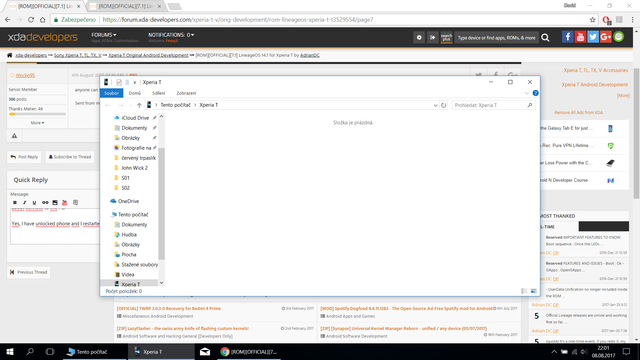Click the Facebook icon in XDA header
The width and height of the screenshot is (640, 360).
(x=567, y=37)
